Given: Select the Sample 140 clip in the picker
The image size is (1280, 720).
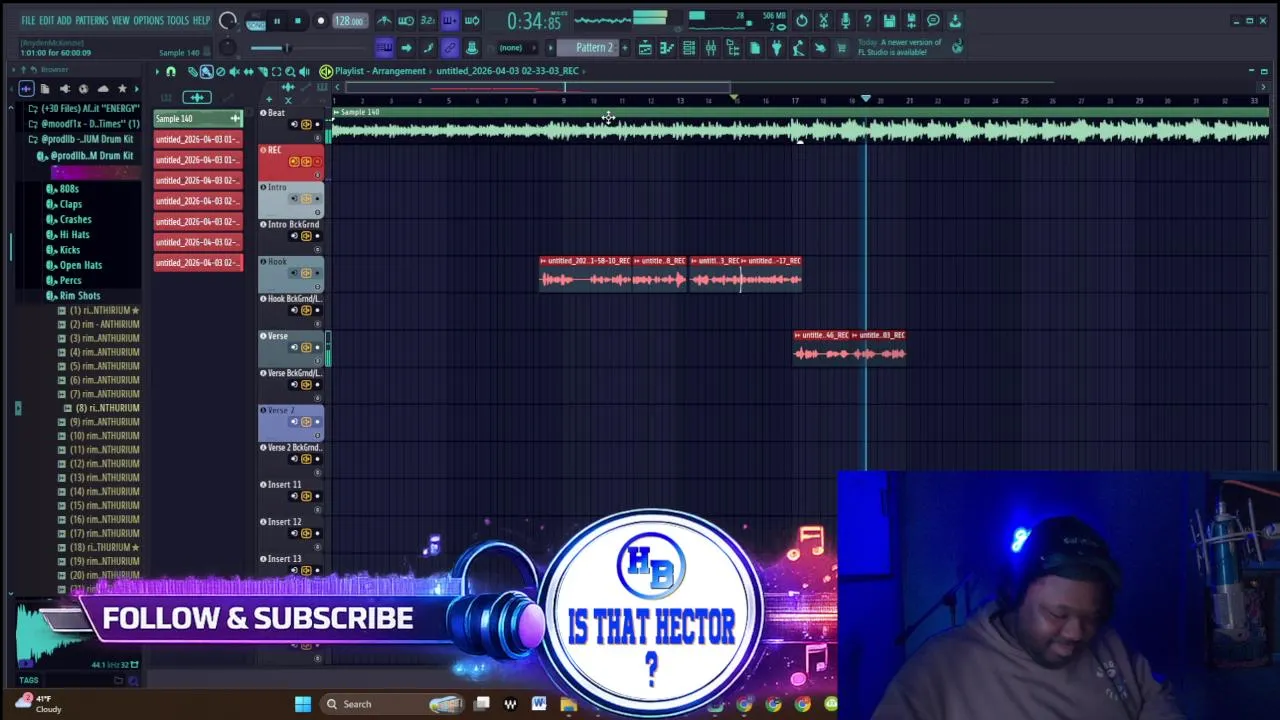Looking at the screenshot, I should point(198,119).
